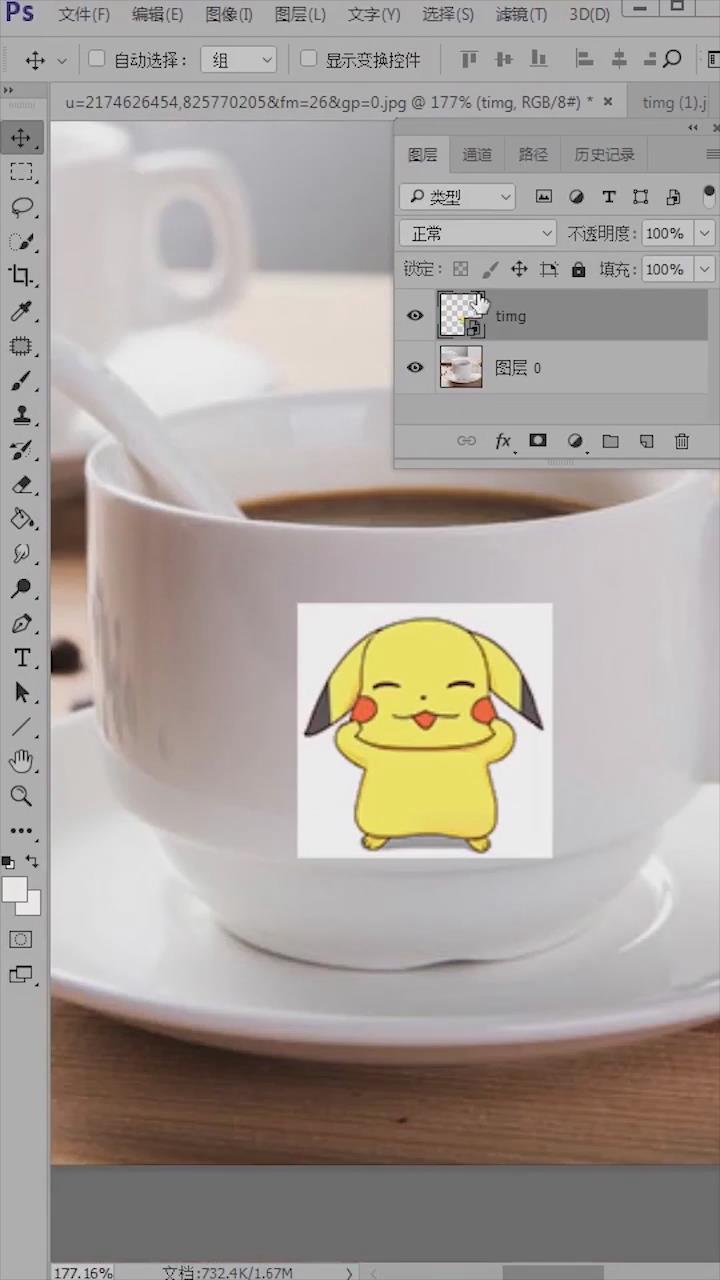Image resolution: width=720 pixels, height=1280 pixels.
Task: Open the 正常 blend mode dropdown
Action: click(x=478, y=234)
